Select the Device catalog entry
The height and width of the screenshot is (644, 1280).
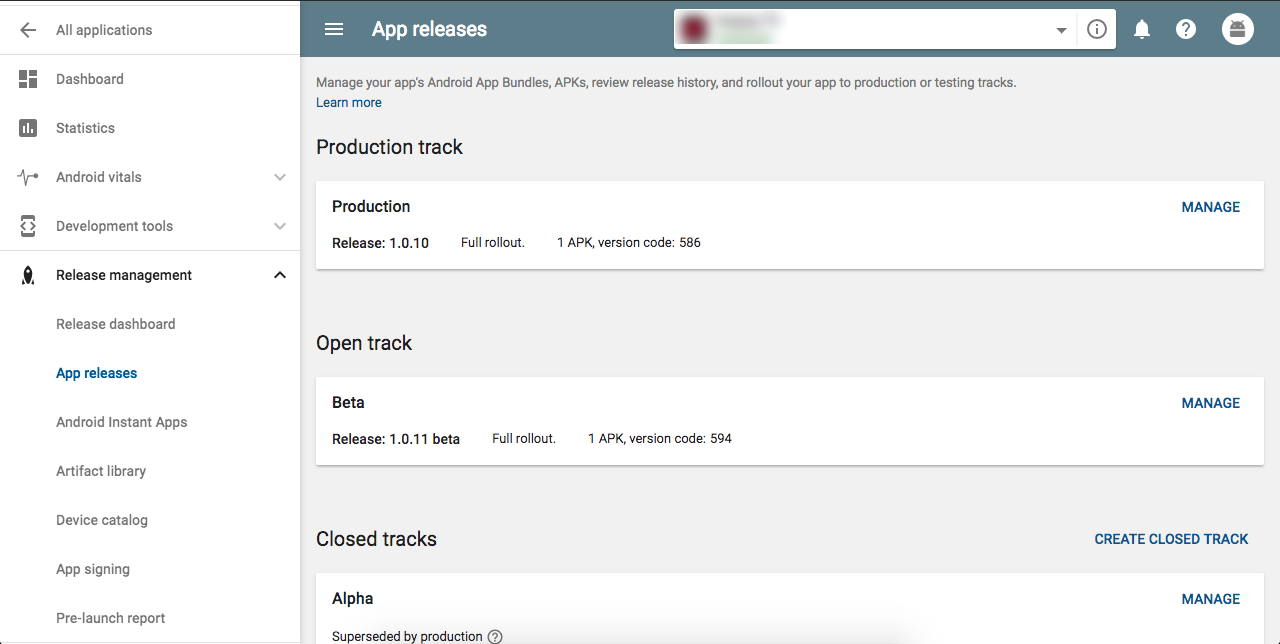click(x=102, y=520)
